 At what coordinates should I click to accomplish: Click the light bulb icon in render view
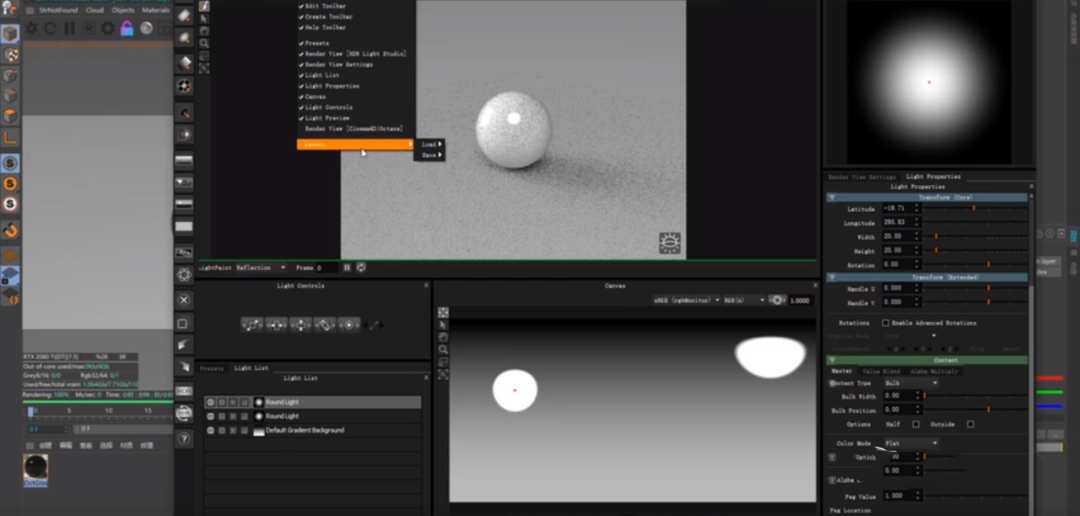point(669,243)
